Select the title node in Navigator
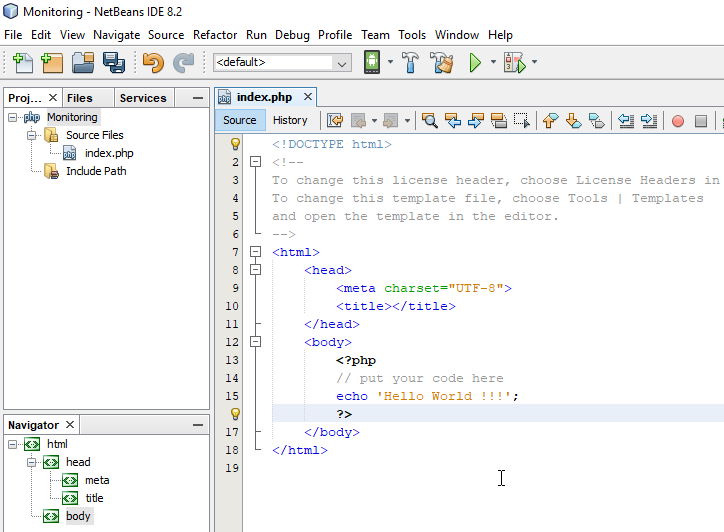 (94, 498)
